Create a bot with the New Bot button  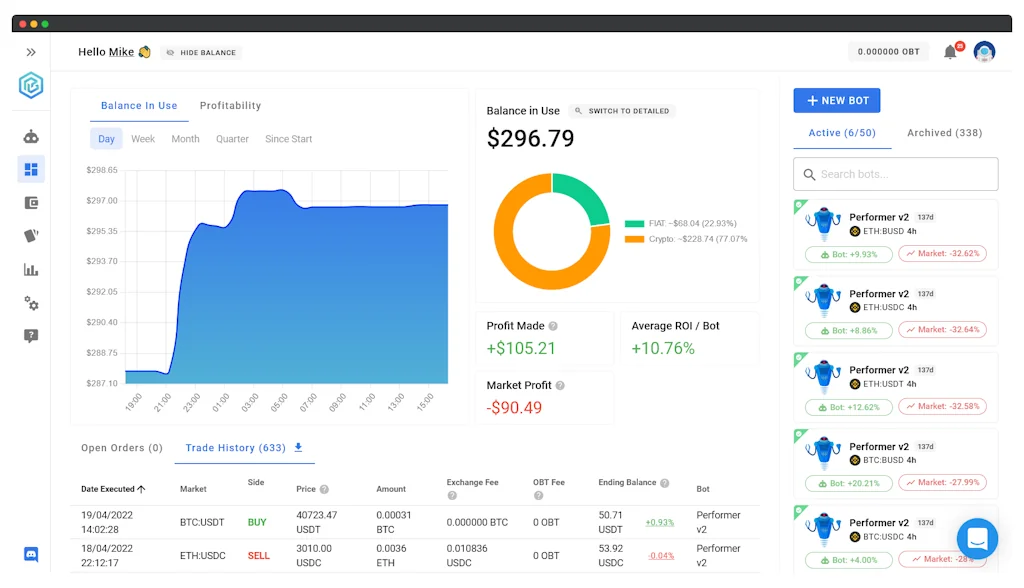(836, 100)
